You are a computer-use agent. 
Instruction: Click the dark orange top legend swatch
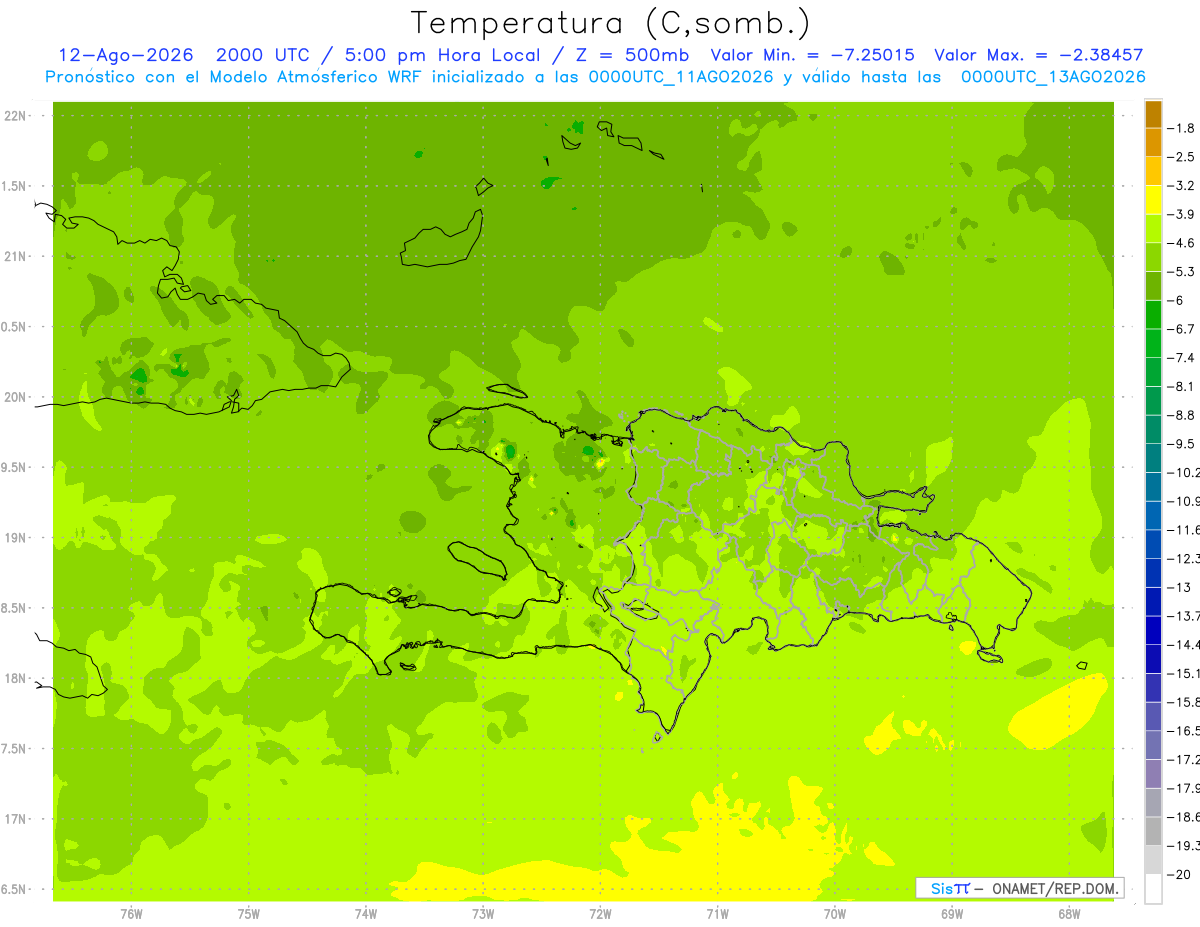tap(1153, 114)
